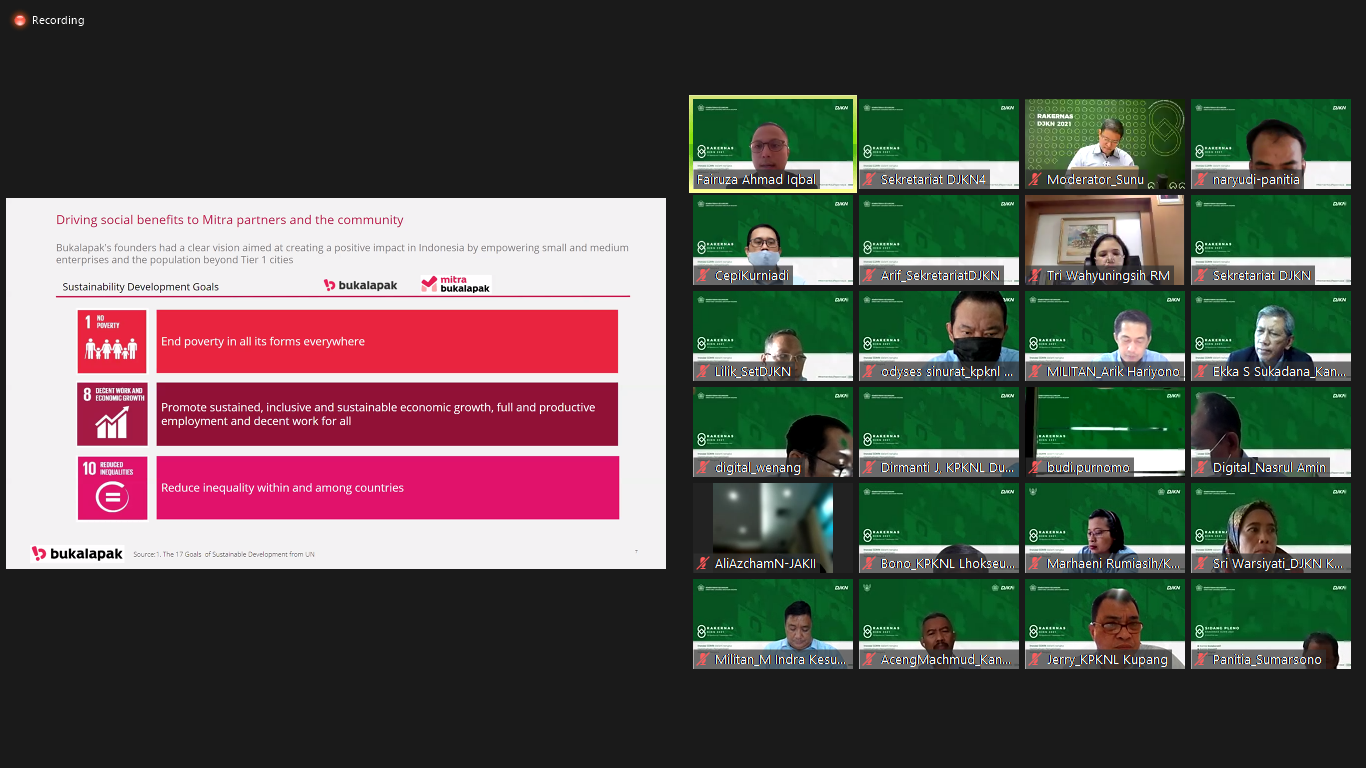The width and height of the screenshot is (1366, 768).
Task: Click Sustainability Development Goals heading on slide
Action: pos(140,287)
